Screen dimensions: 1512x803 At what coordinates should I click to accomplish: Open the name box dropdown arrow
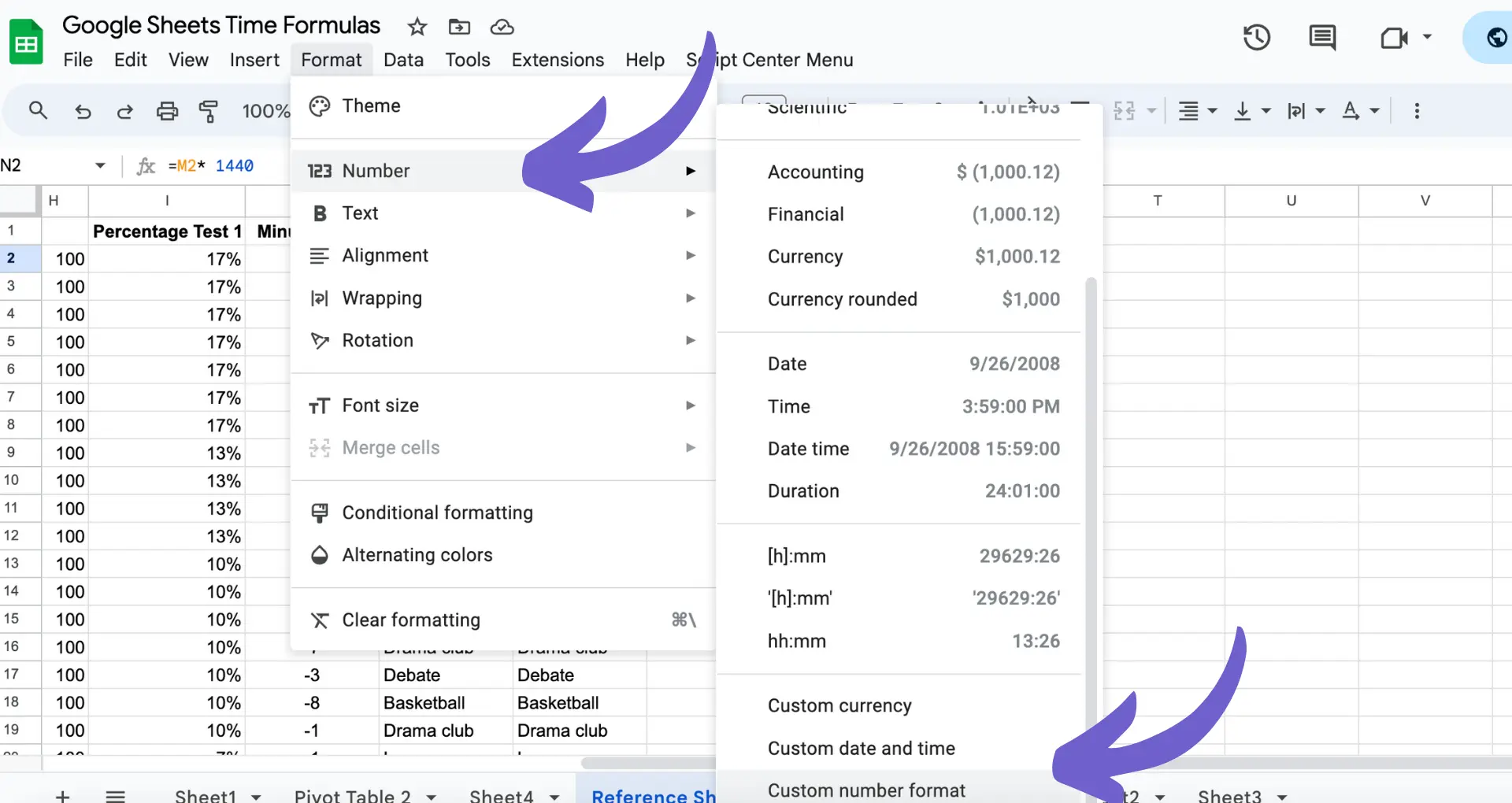[x=100, y=165]
